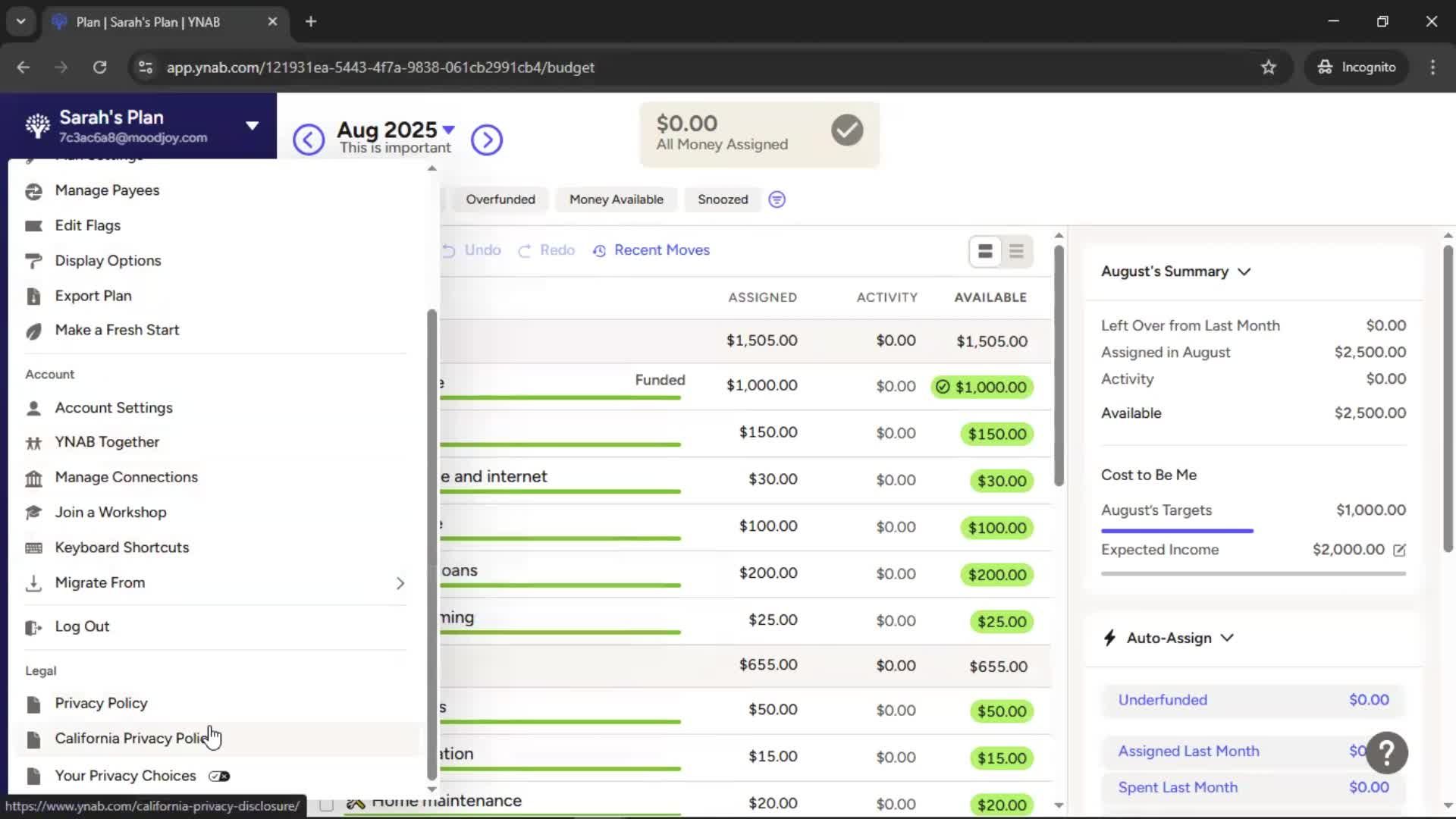Select Keyboard Shortcuts menu entry
1456x819 pixels.
pos(122,548)
